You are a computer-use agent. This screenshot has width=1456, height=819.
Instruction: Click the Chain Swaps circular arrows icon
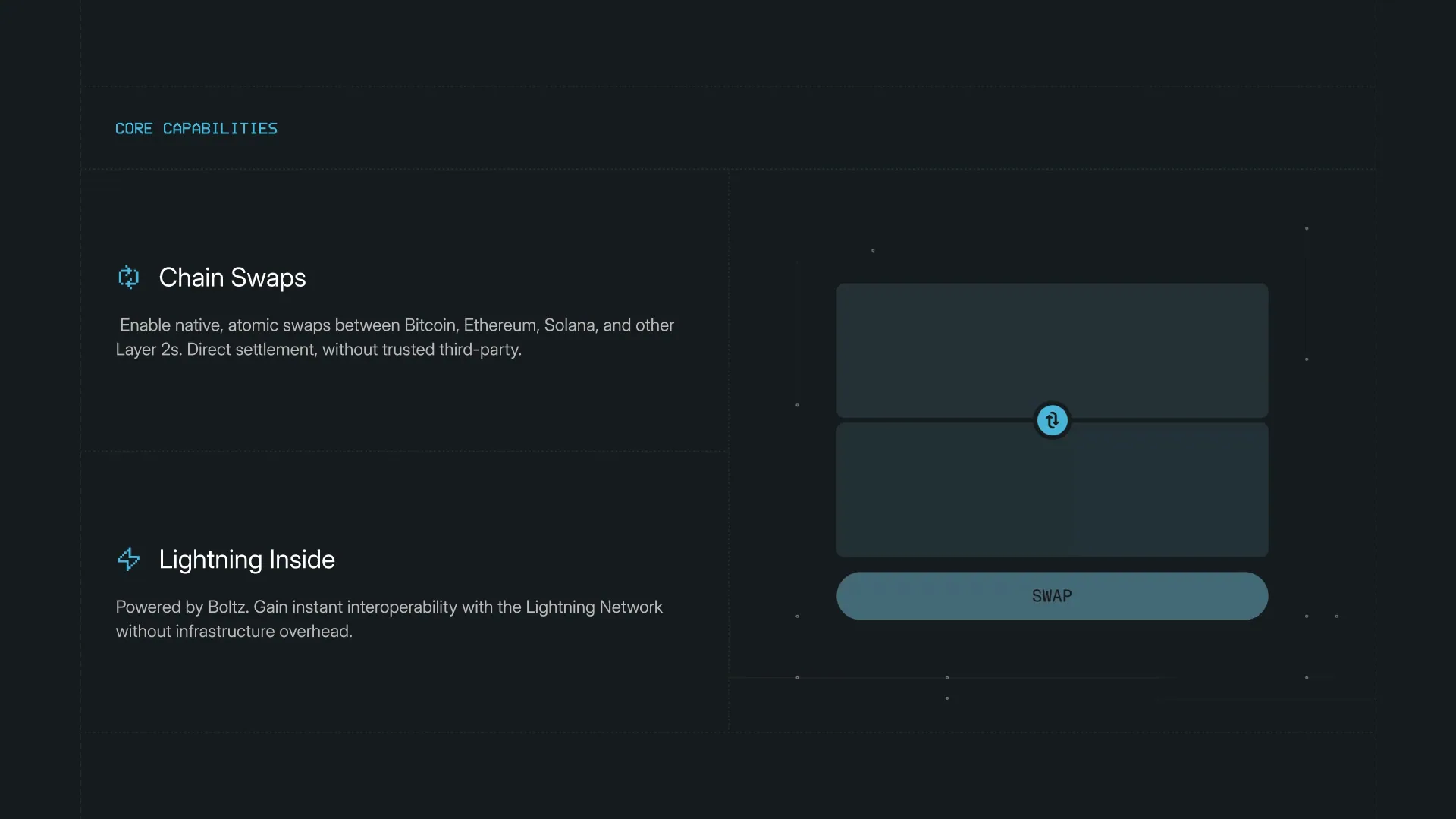(x=129, y=278)
